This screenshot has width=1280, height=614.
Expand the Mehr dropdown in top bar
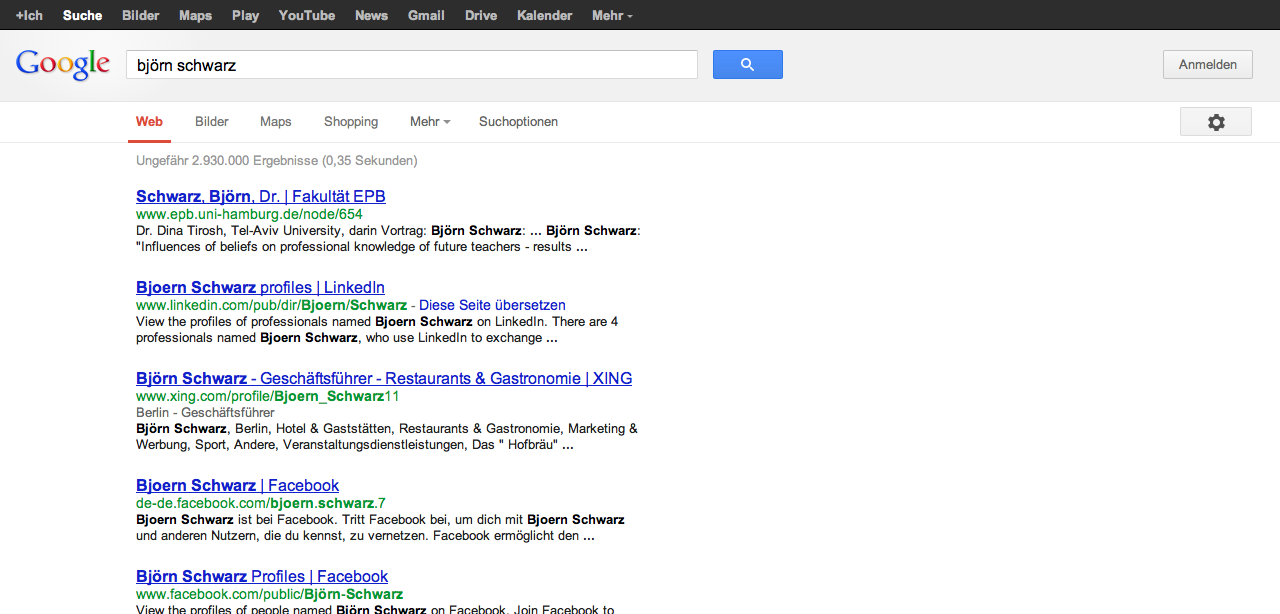coord(611,15)
